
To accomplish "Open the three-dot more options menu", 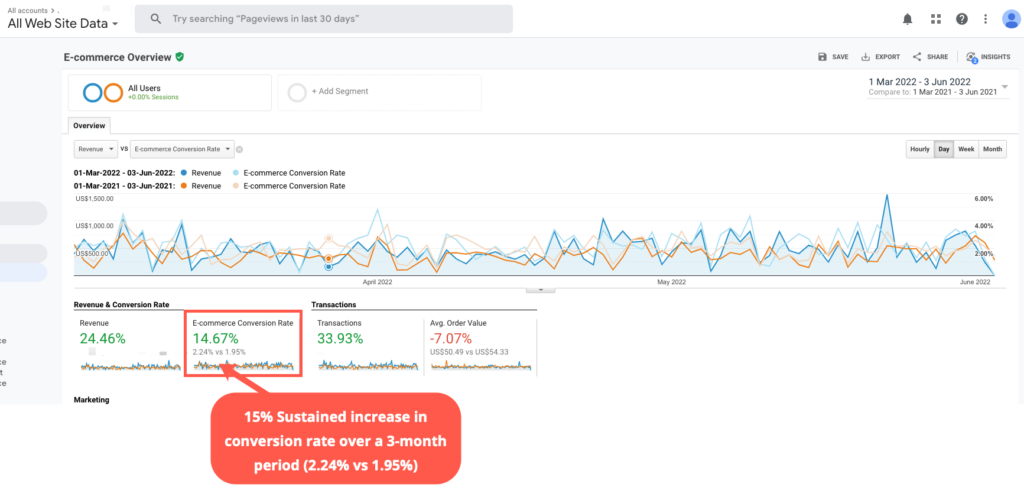I will click(x=986, y=19).
